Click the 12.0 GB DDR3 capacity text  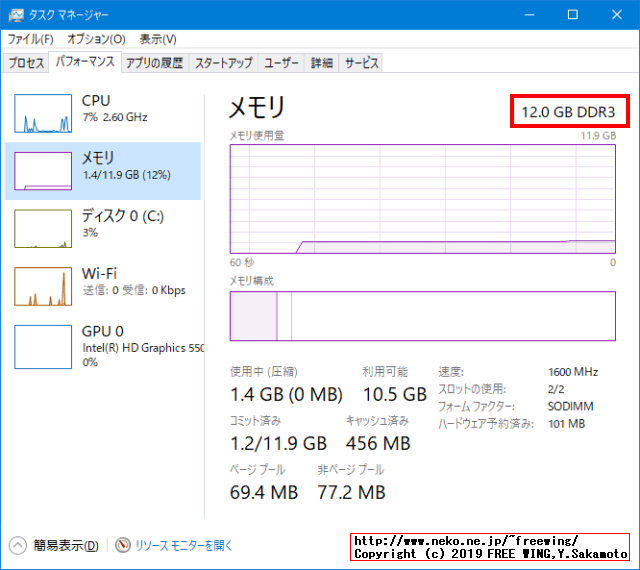click(x=568, y=112)
